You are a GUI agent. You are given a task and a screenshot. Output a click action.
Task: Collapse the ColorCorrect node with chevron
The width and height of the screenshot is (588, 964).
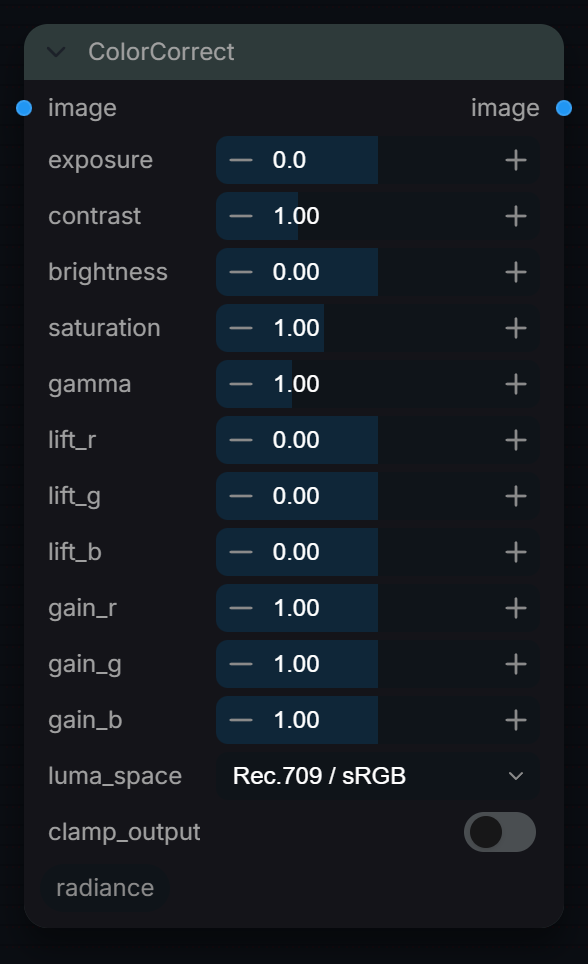(56, 52)
